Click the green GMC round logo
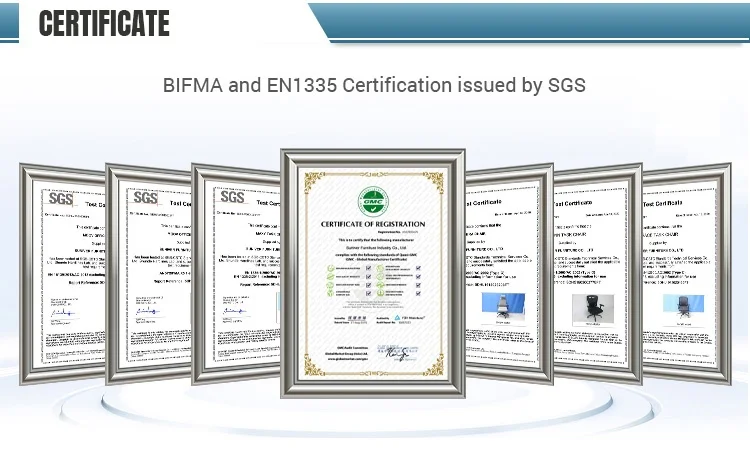Viewport: 750px width, 472px height. 373,201
